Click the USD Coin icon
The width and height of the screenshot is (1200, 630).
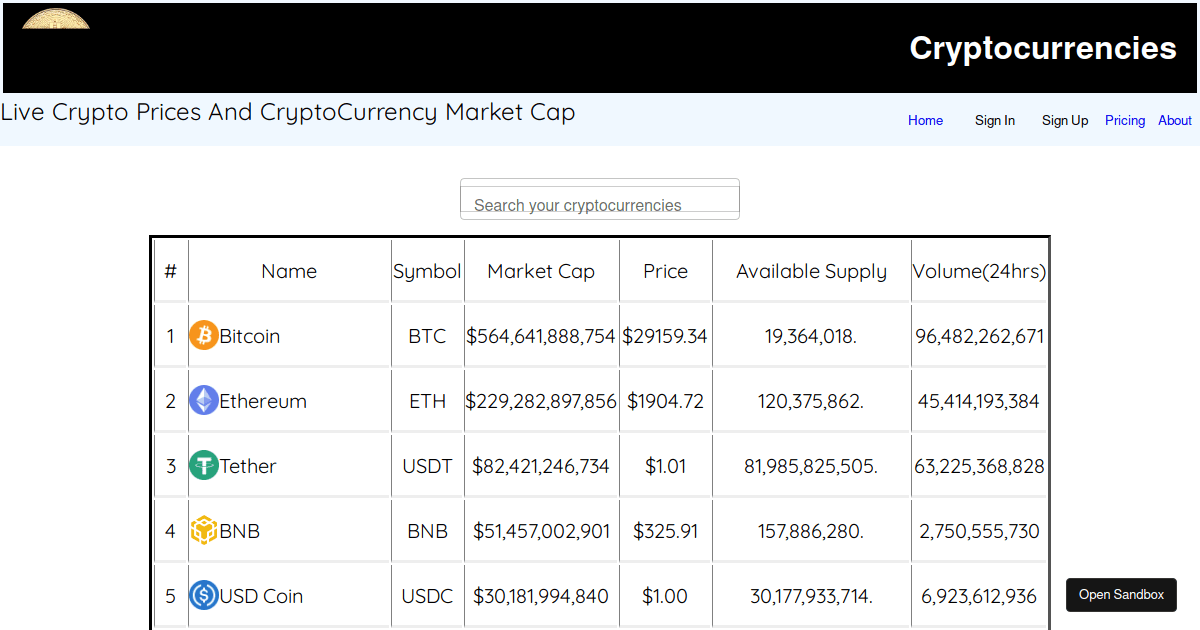pyautogui.click(x=204, y=595)
